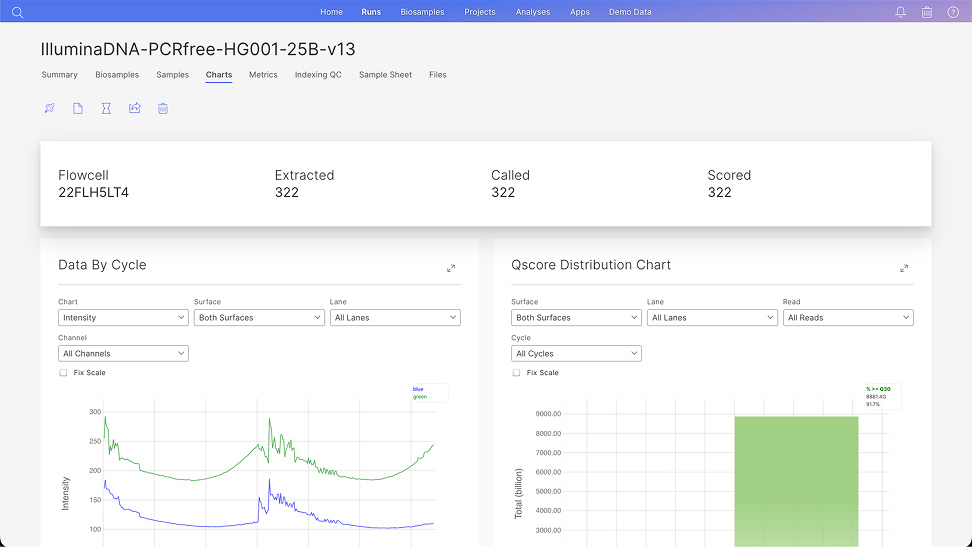
Task: Open the notifications bell
Action: click(901, 12)
